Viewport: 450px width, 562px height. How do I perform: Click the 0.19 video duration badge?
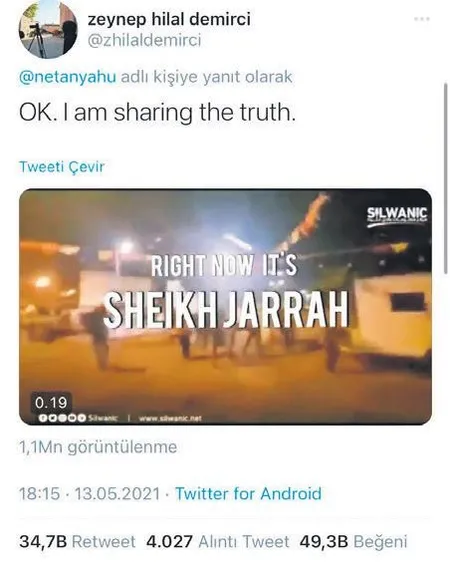(x=51, y=403)
